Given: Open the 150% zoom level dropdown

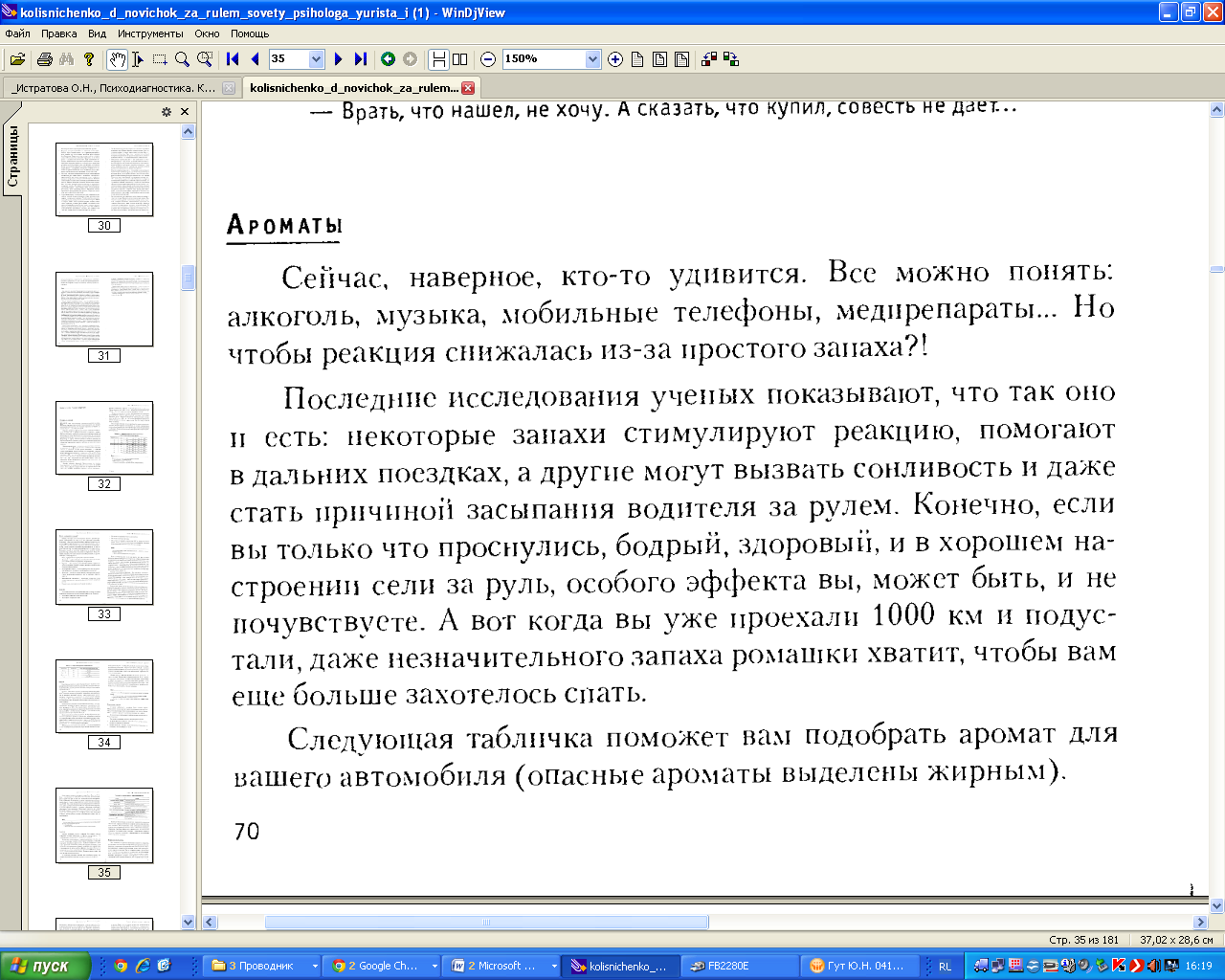Looking at the screenshot, I should 592,59.
